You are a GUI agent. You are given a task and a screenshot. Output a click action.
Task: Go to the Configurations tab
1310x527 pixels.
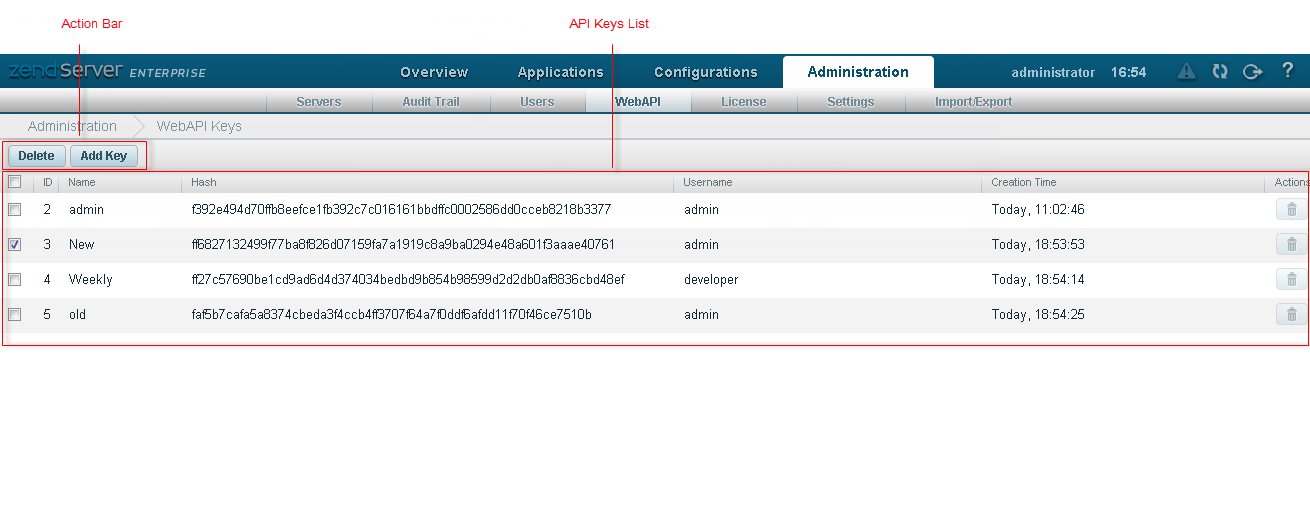(x=705, y=72)
